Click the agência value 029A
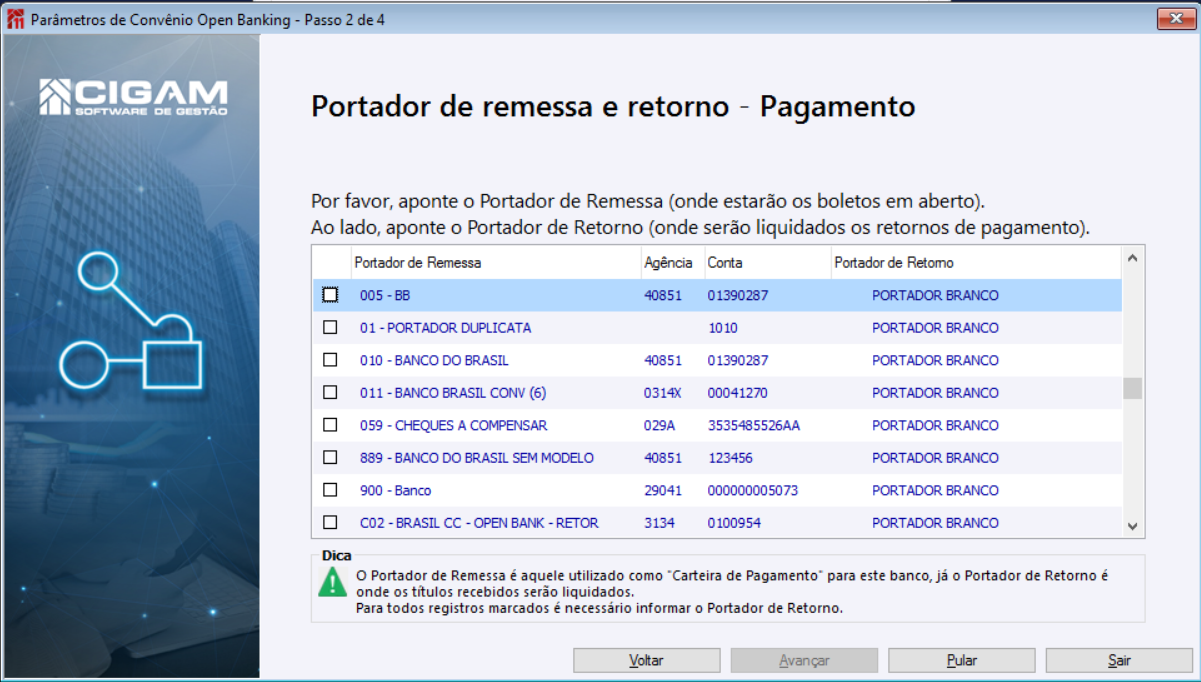The height and width of the screenshot is (682, 1201). (660, 426)
